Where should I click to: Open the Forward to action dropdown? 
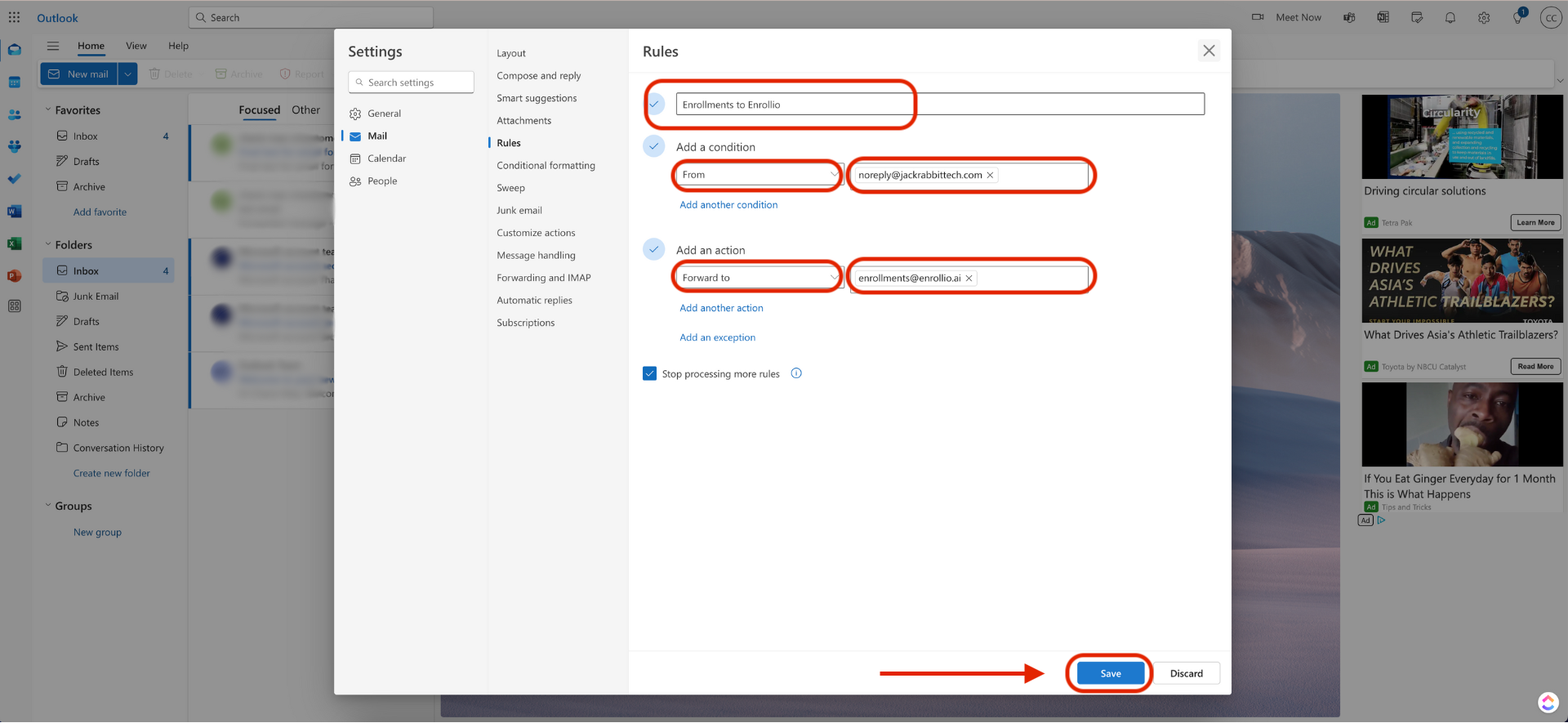759,278
